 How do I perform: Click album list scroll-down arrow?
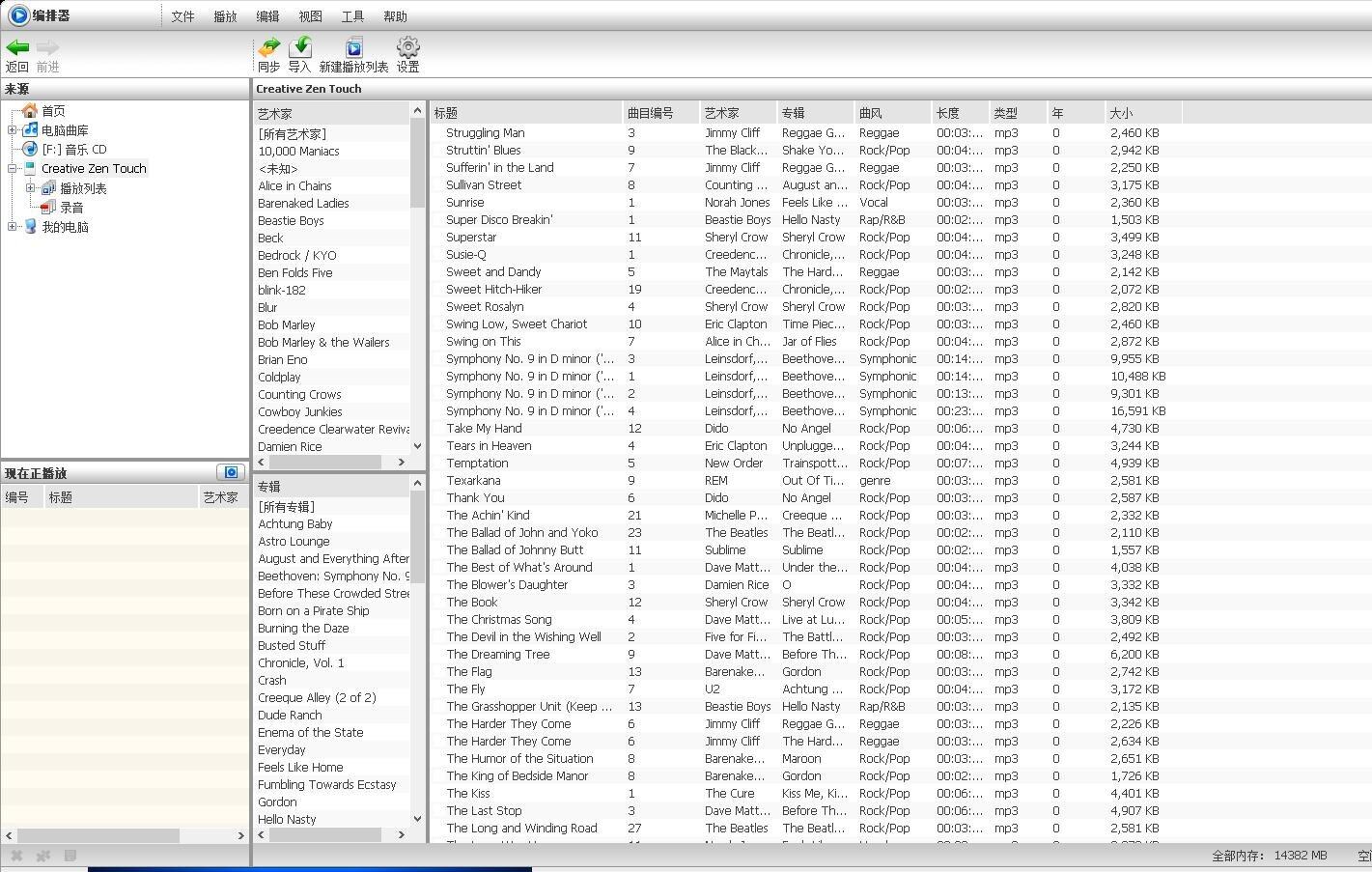click(x=418, y=819)
